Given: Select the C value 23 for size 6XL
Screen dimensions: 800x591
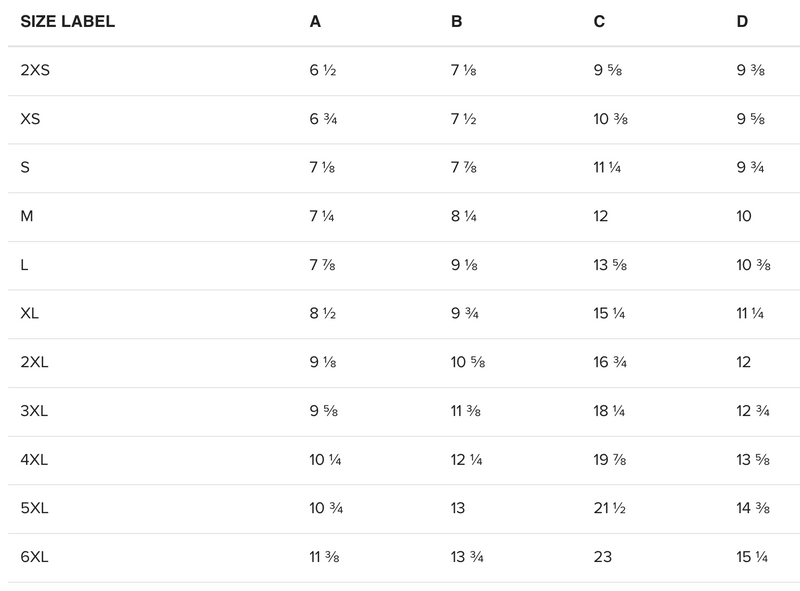Looking at the screenshot, I should [x=602, y=557].
